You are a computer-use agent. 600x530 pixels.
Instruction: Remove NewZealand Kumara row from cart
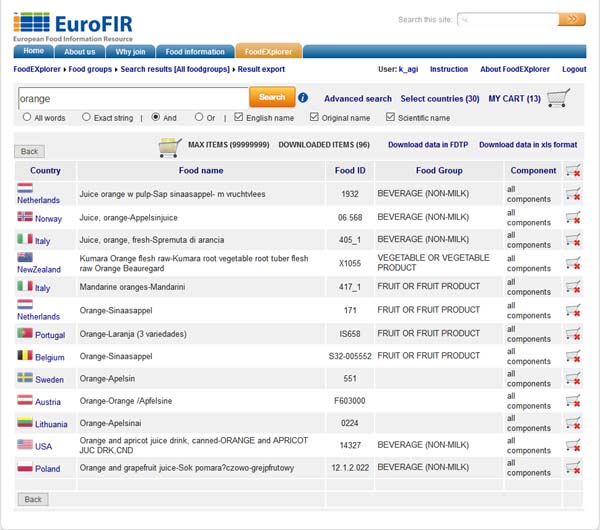point(573,263)
